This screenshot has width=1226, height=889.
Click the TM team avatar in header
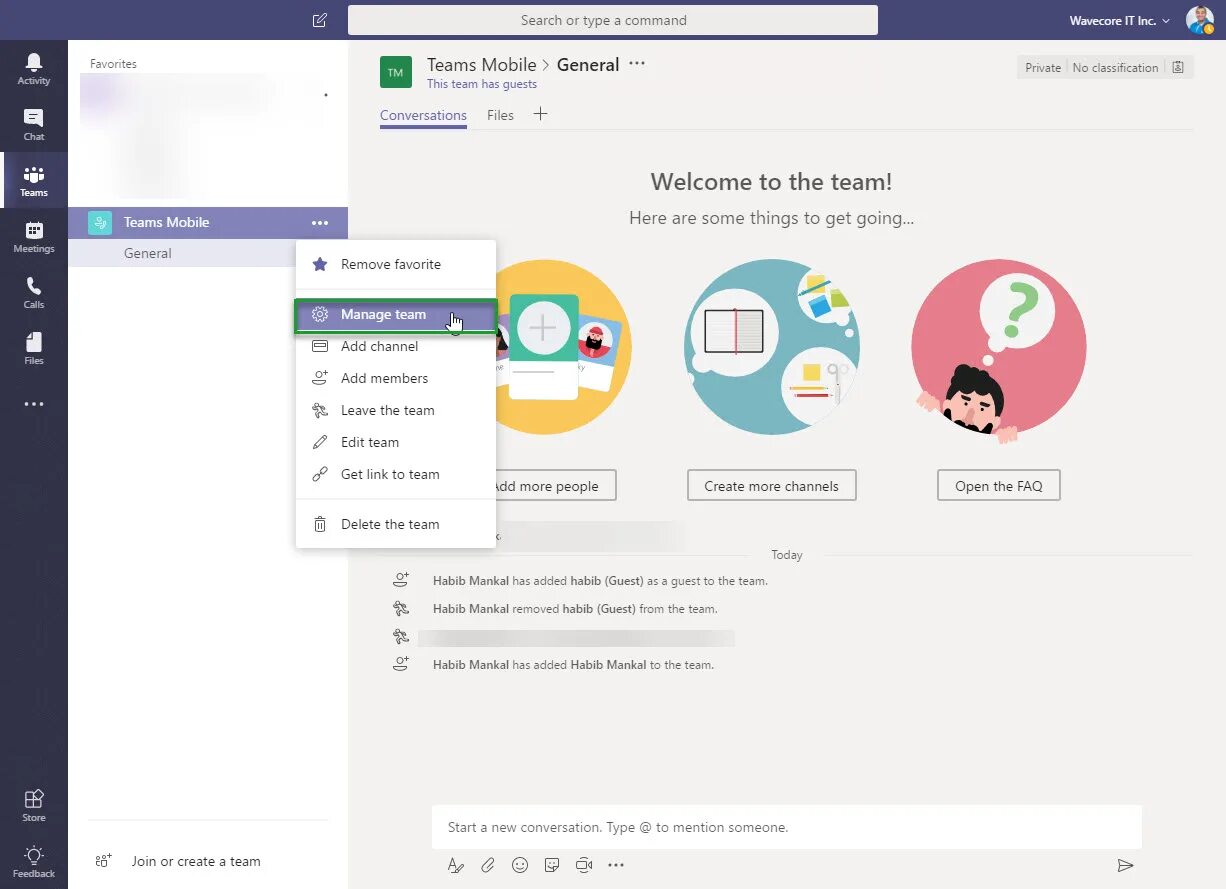(x=396, y=73)
